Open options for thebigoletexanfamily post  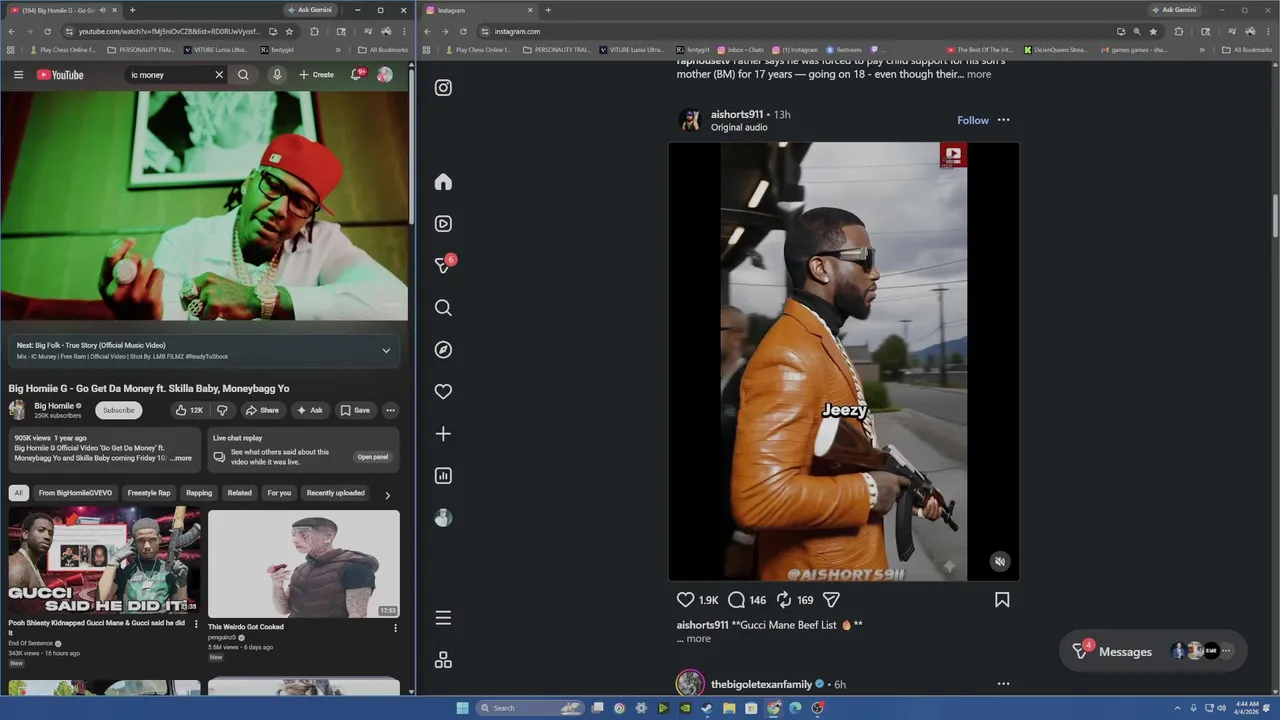[1003, 684]
